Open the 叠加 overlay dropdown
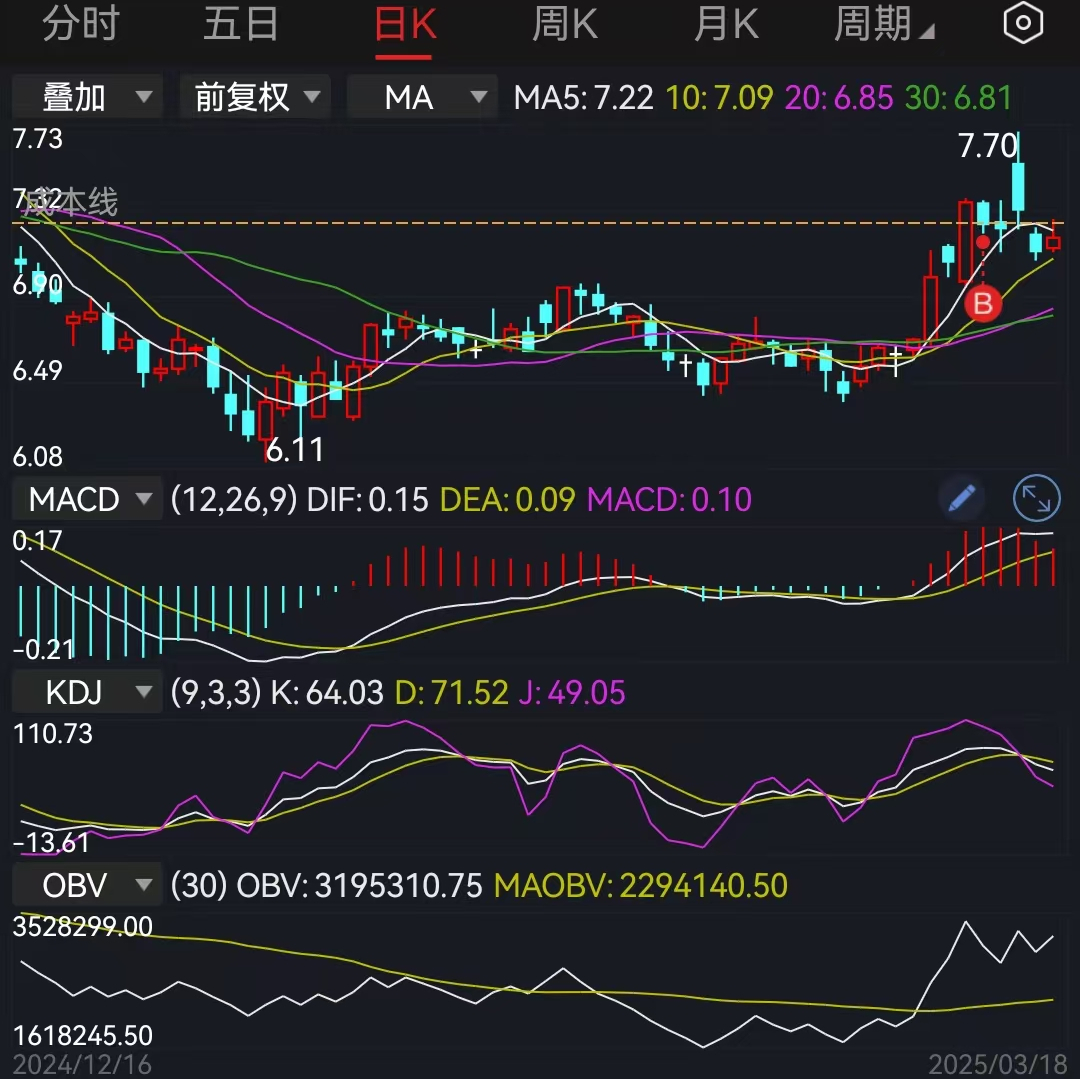 click(87, 96)
